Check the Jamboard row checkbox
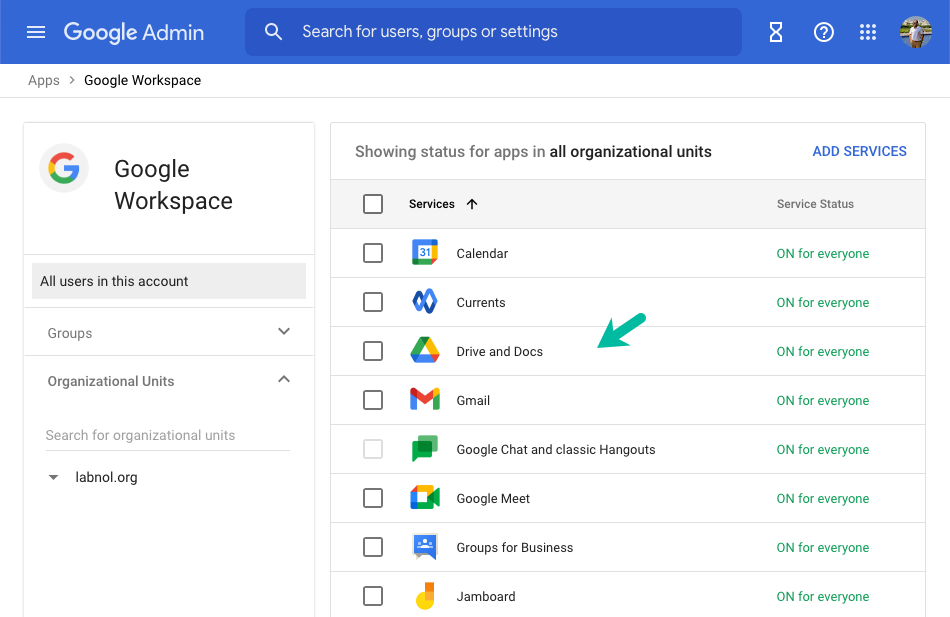The image size is (950, 617). 373,596
